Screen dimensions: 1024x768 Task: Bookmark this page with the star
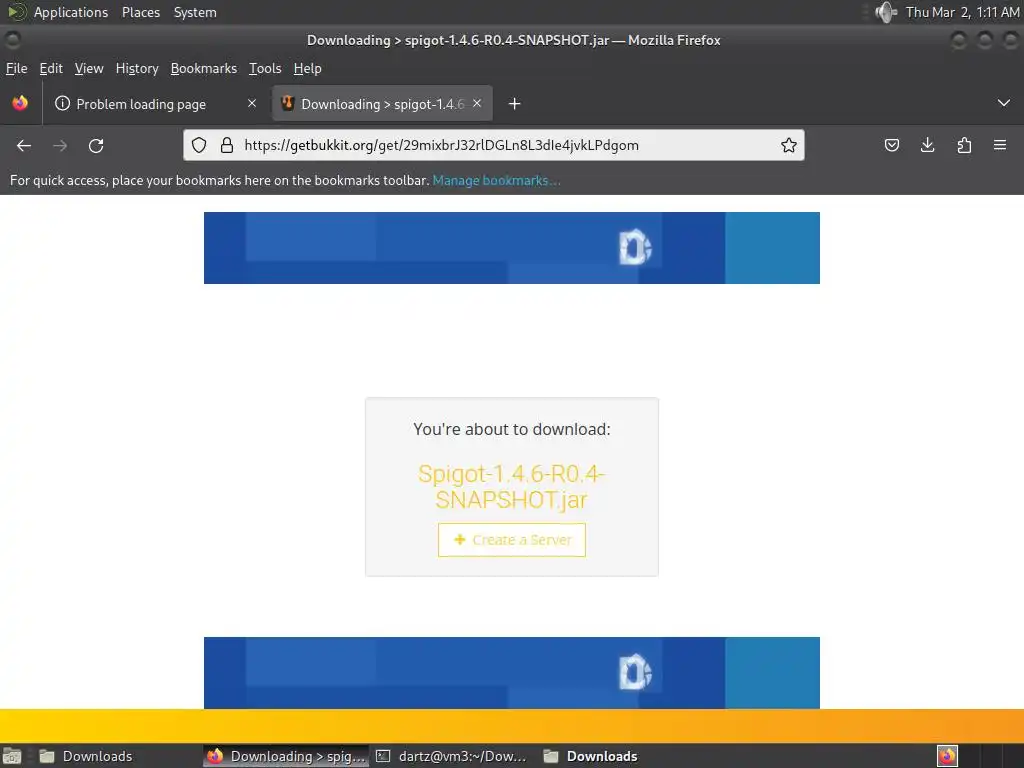(789, 145)
